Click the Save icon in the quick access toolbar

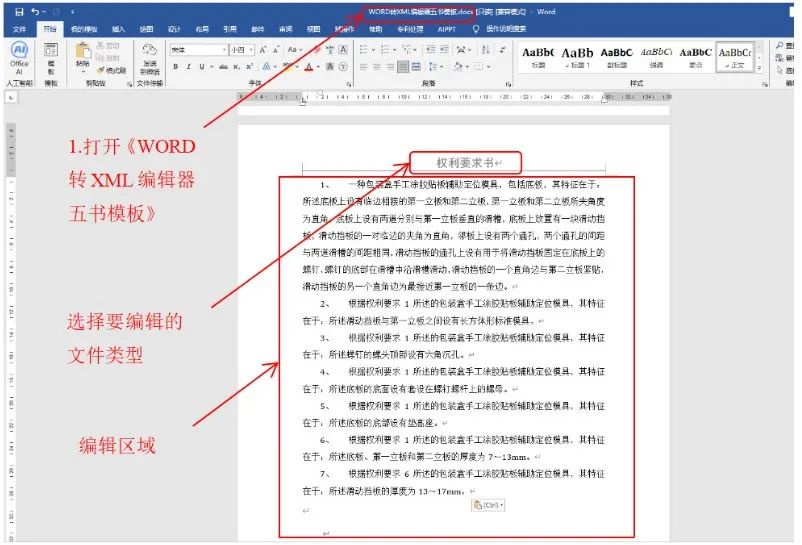click(x=19, y=11)
